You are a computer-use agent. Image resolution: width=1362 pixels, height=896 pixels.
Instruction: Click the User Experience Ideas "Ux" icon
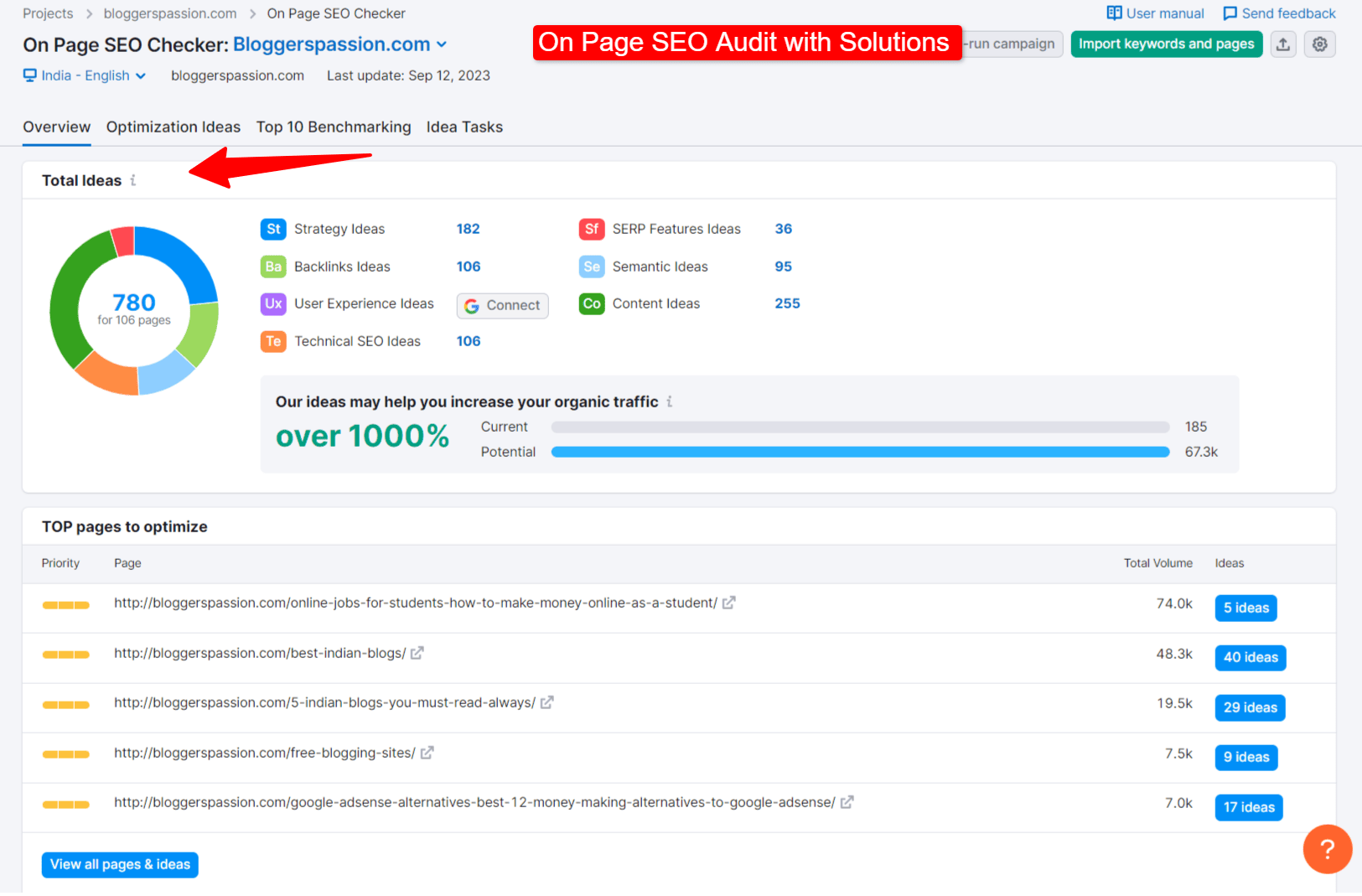click(273, 303)
